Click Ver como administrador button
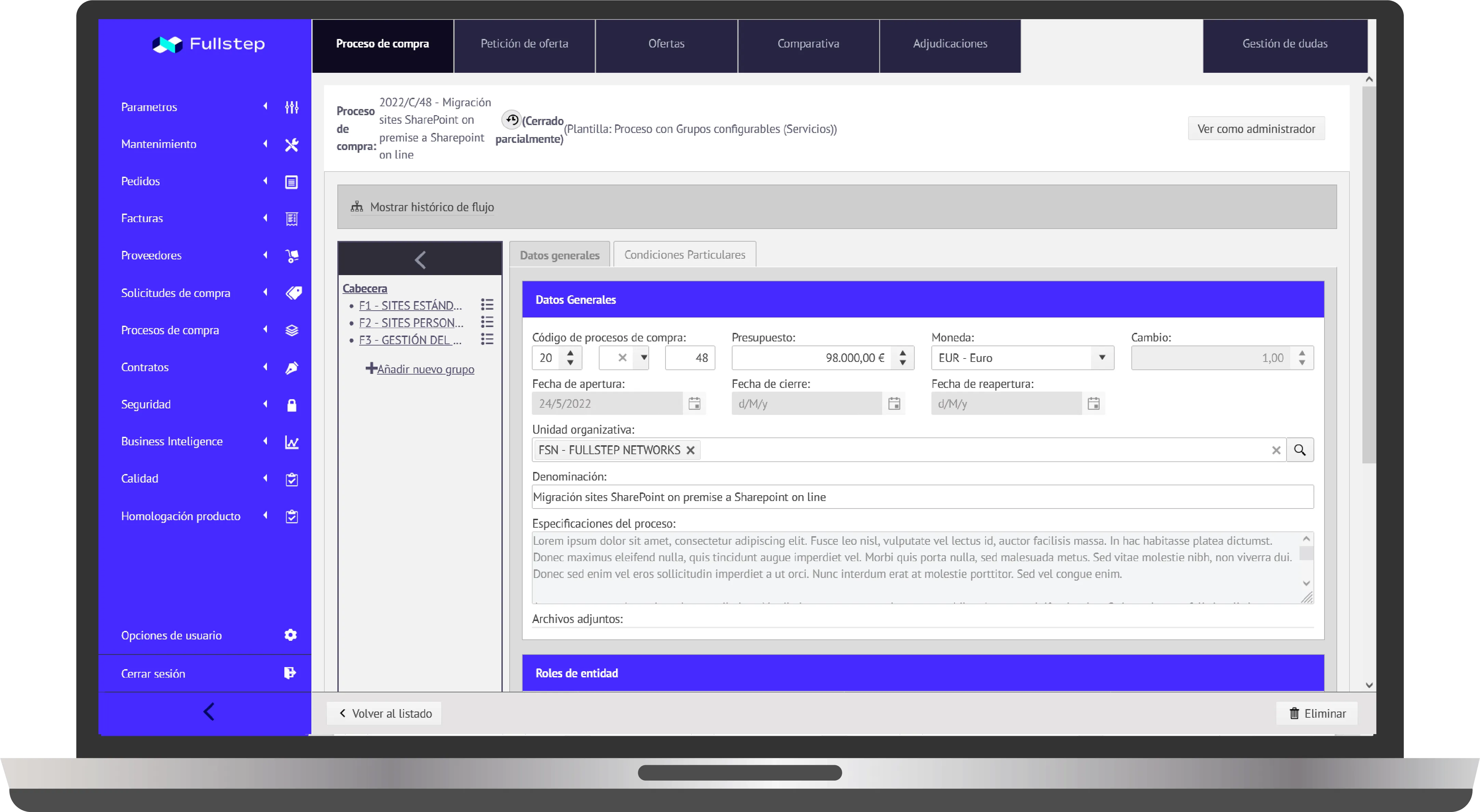 1256,128
